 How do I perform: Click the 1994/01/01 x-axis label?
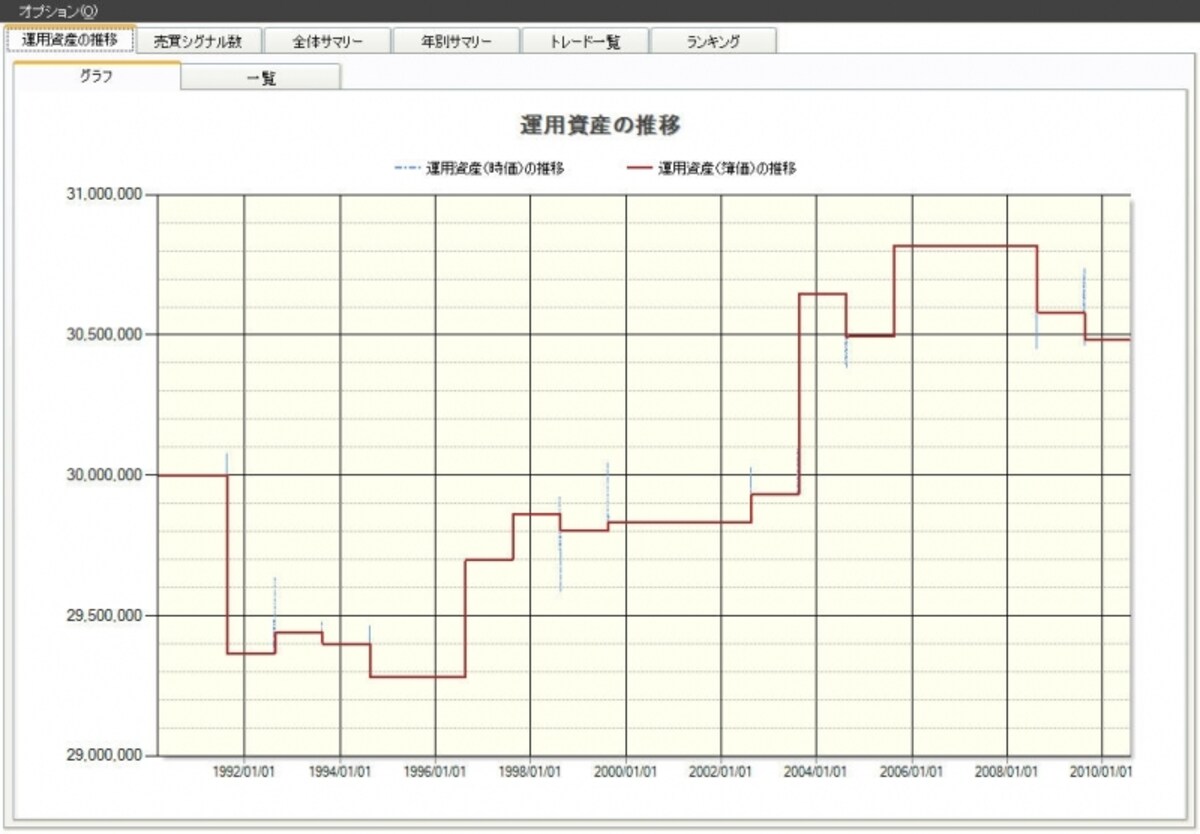(340, 772)
